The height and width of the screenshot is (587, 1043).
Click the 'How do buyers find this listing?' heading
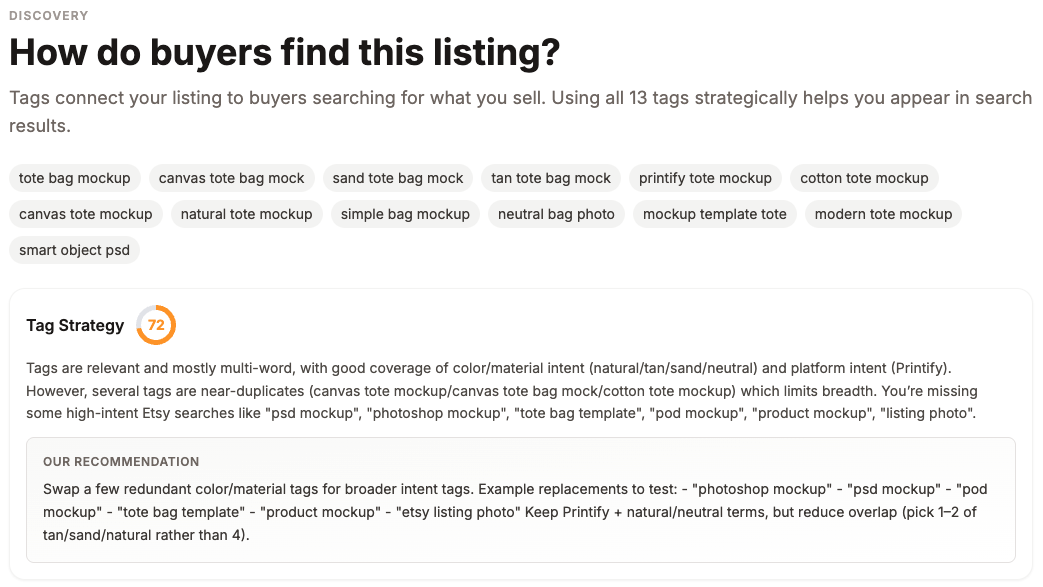tap(284, 53)
